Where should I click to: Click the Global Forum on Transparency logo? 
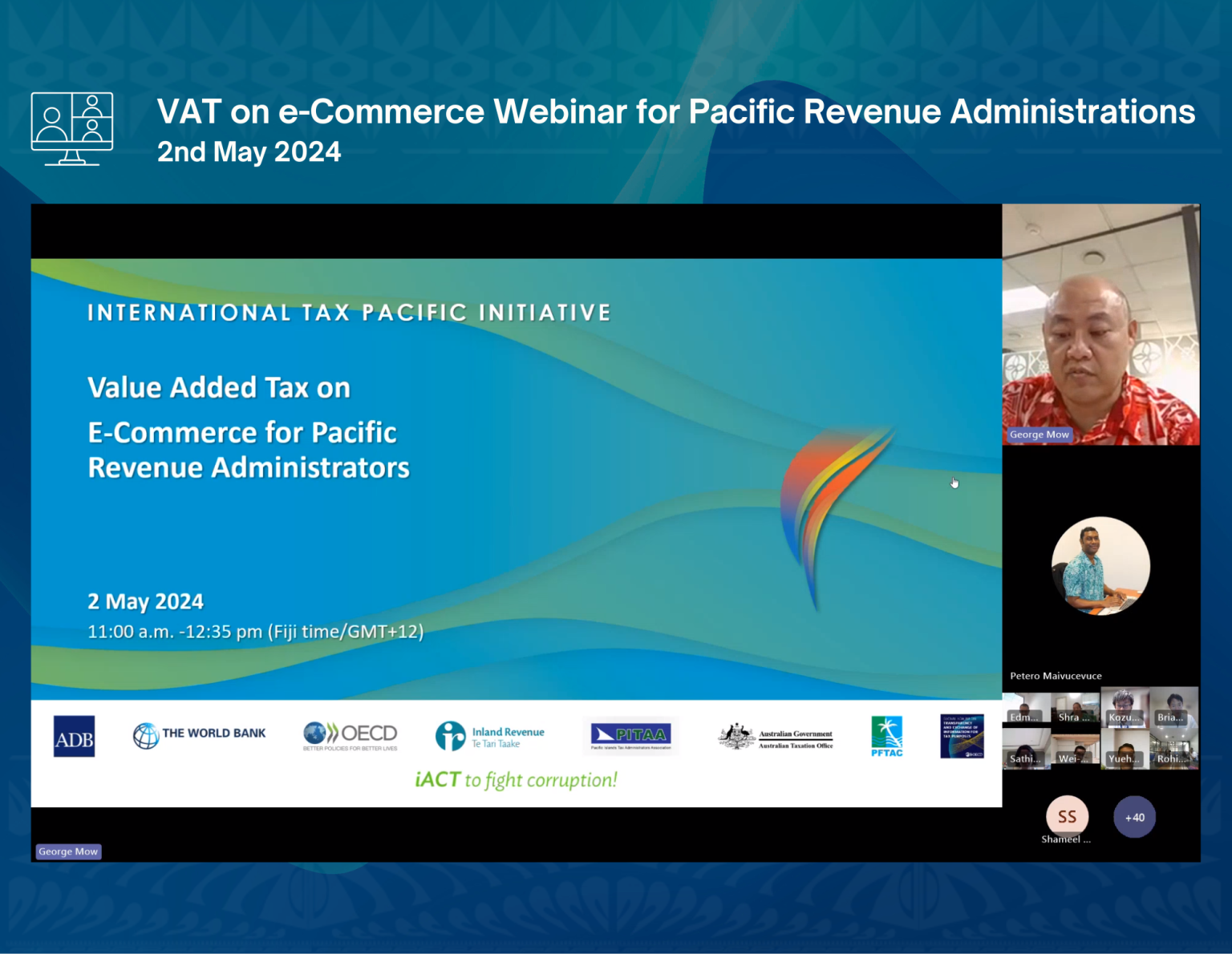[961, 736]
